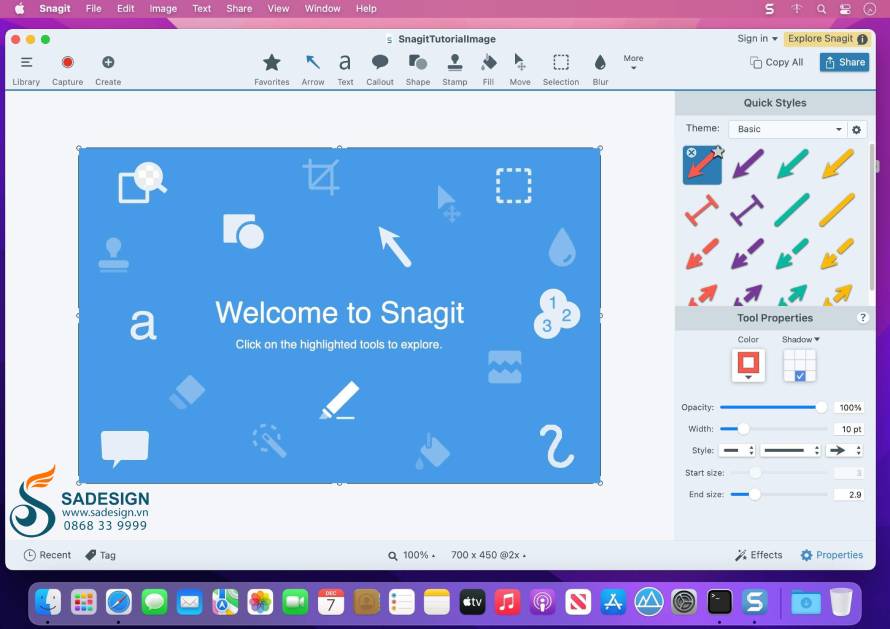890x629 pixels.
Task: Select the Blur tool
Action: point(600,70)
